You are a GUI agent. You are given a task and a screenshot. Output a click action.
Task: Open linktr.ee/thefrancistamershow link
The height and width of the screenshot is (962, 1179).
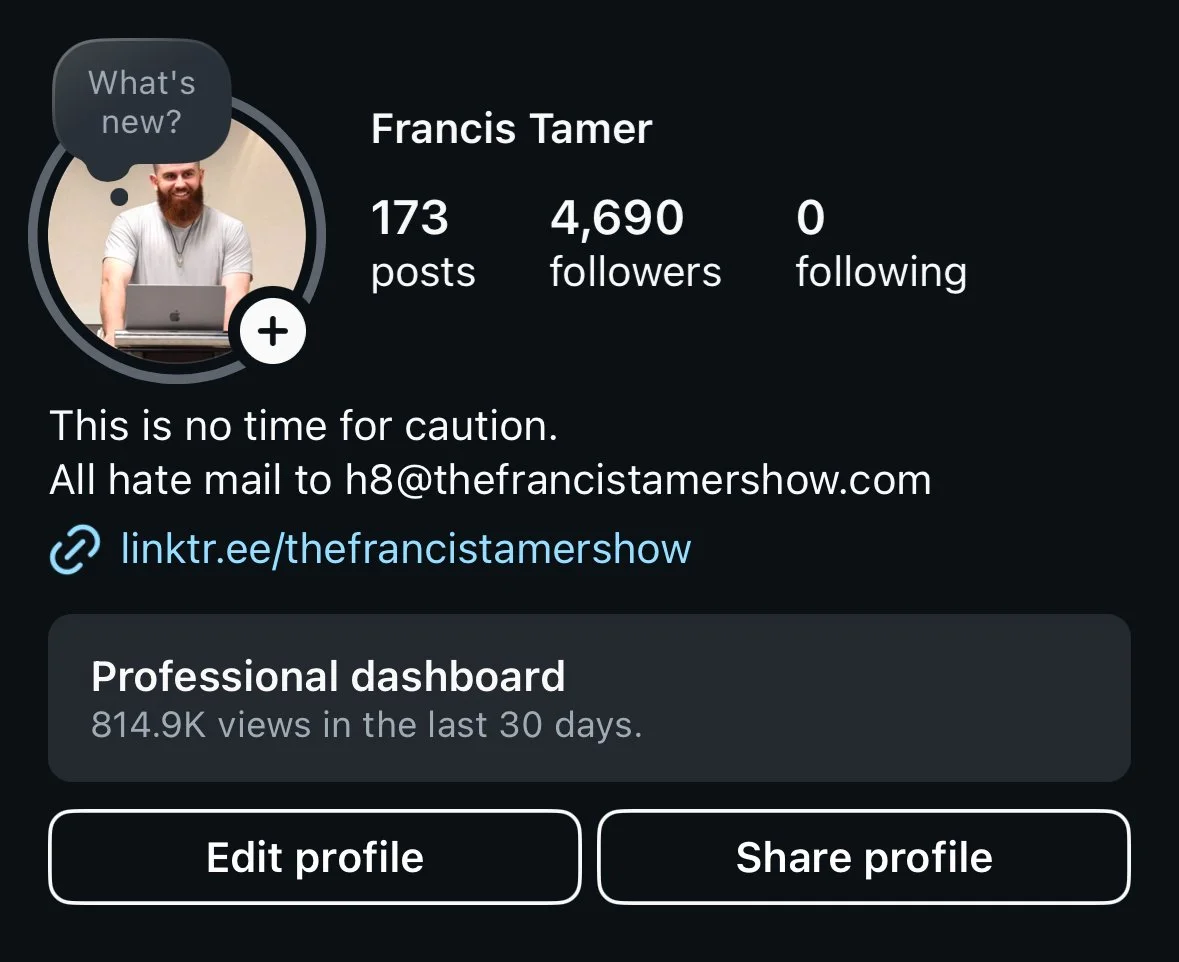coord(406,548)
